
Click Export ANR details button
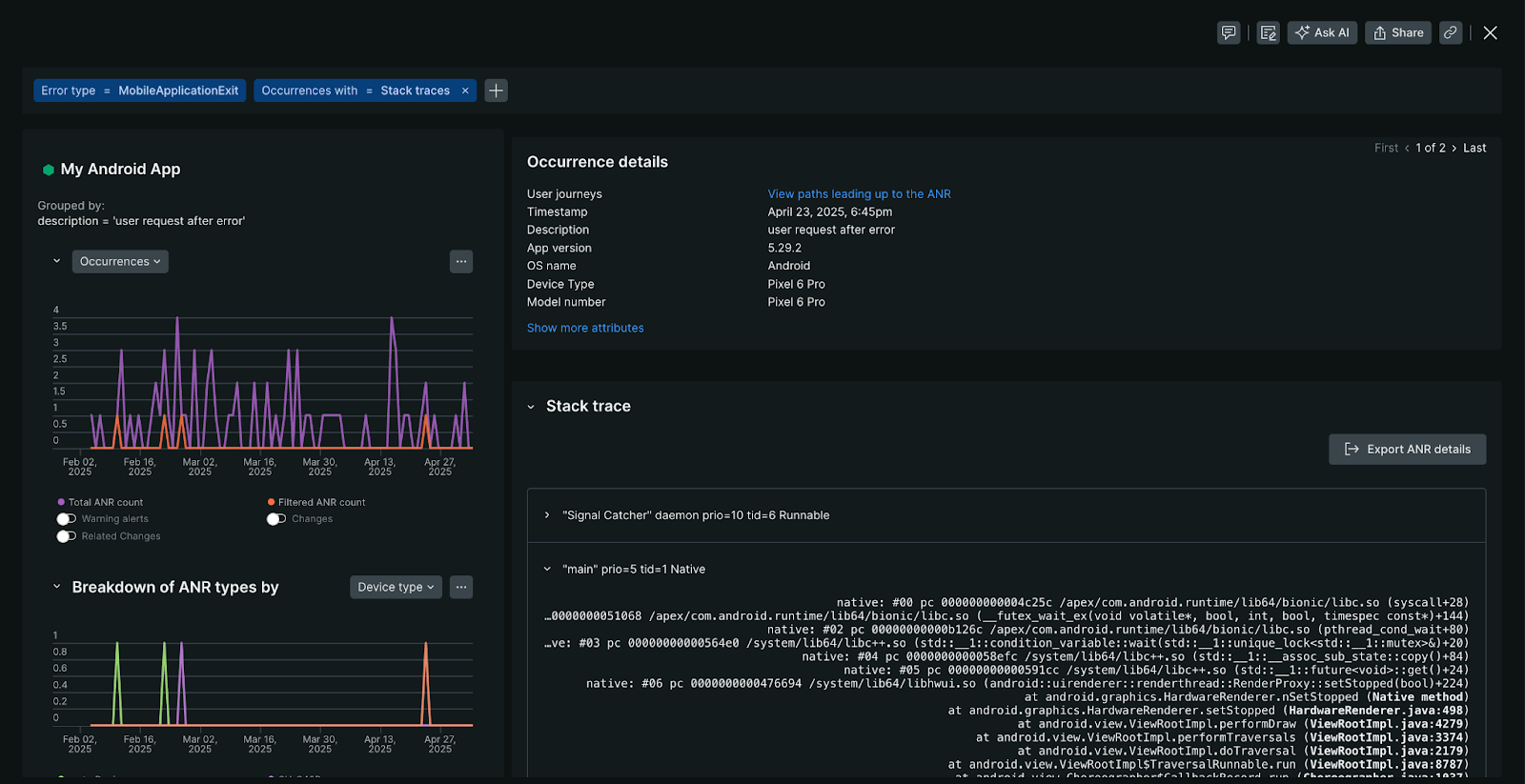(x=1407, y=450)
